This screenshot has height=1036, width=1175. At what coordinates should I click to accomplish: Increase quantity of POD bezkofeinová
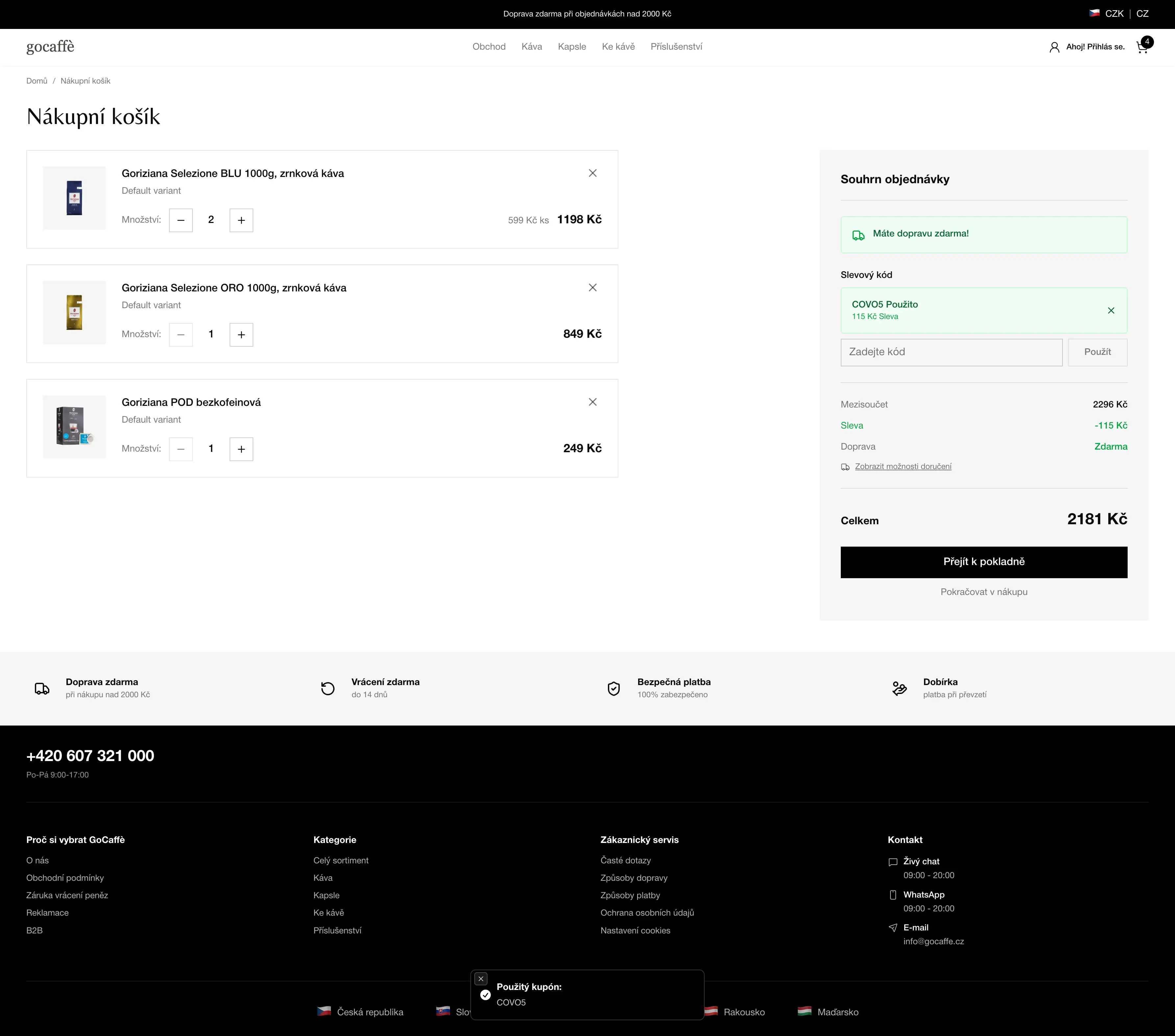coord(241,449)
